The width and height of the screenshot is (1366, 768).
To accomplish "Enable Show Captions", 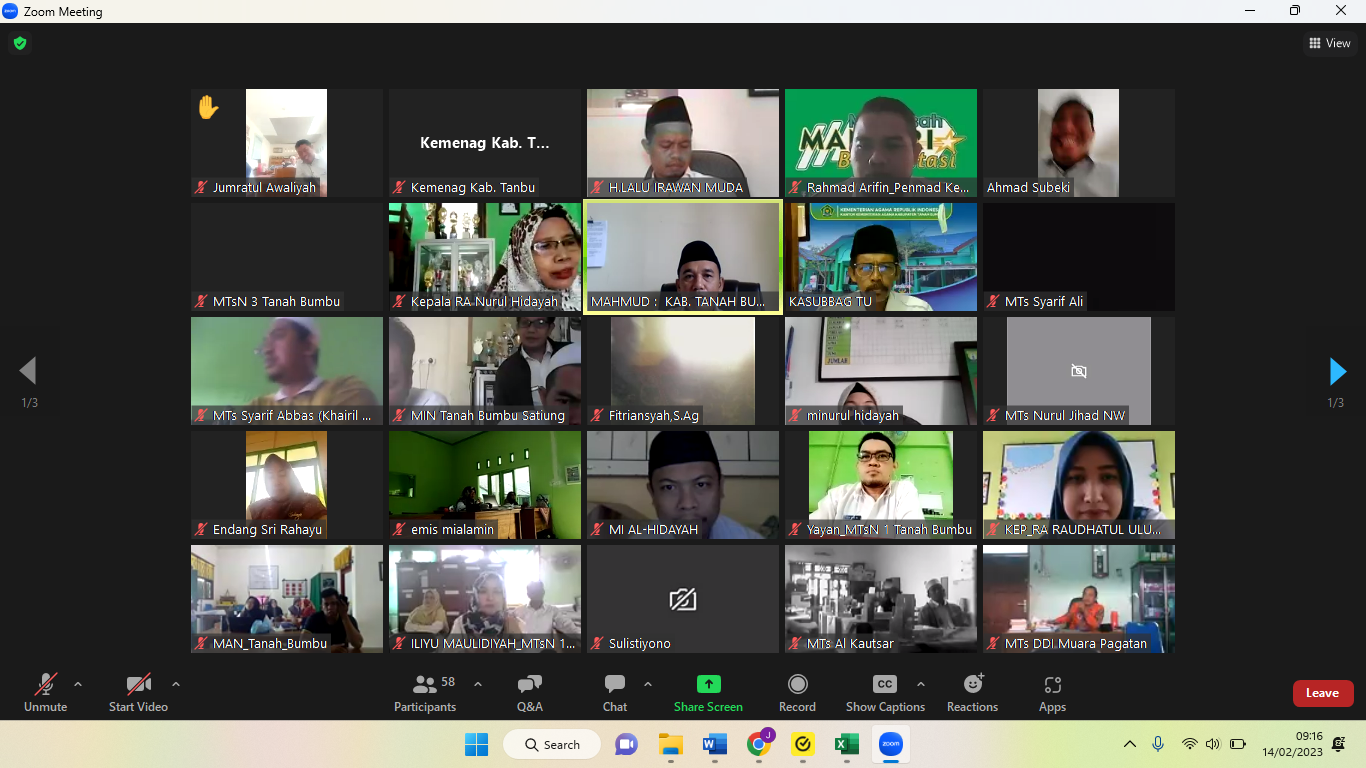I will tap(885, 693).
